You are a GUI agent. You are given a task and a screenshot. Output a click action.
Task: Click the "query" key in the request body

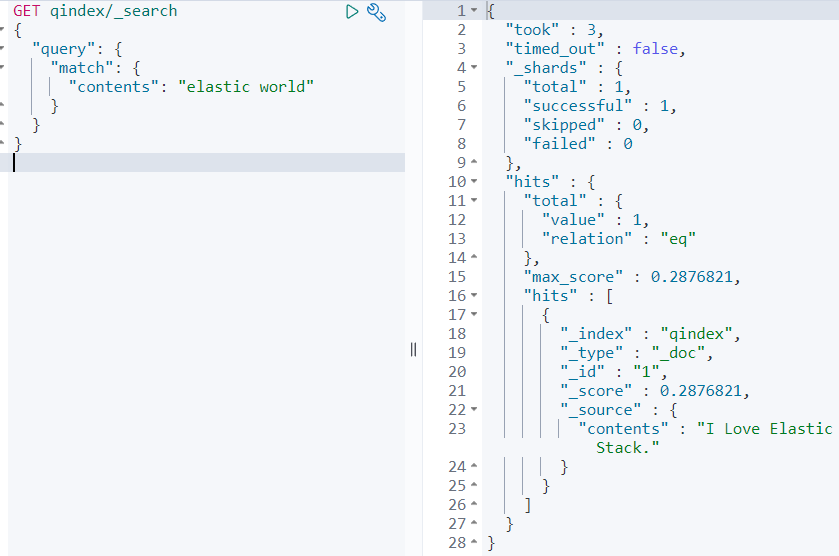[64, 49]
